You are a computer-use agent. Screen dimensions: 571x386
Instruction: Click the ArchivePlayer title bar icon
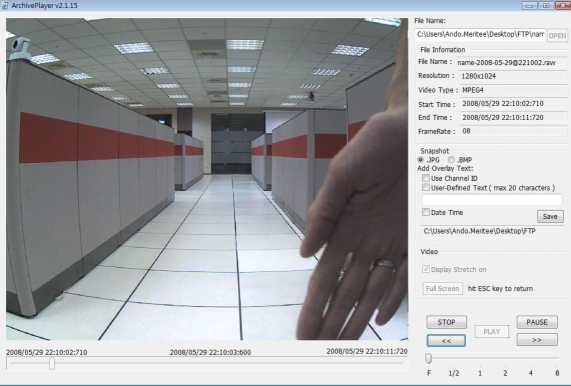tap(4, 5)
